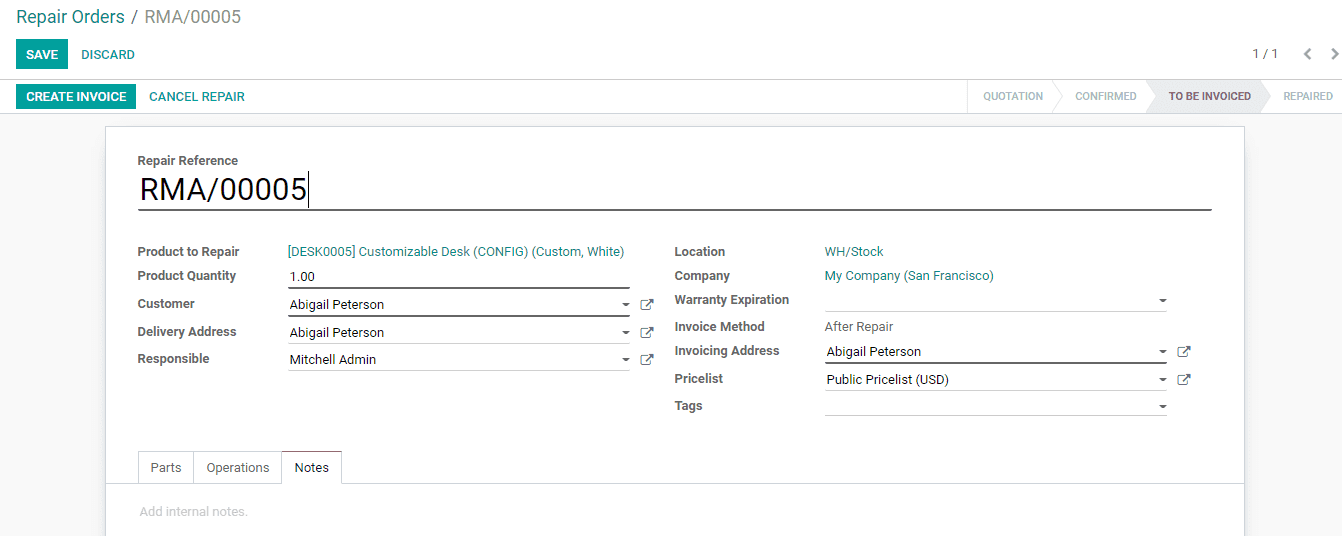1342x536 pixels.
Task: Open external link for Delivery Address
Action: point(647,333)
